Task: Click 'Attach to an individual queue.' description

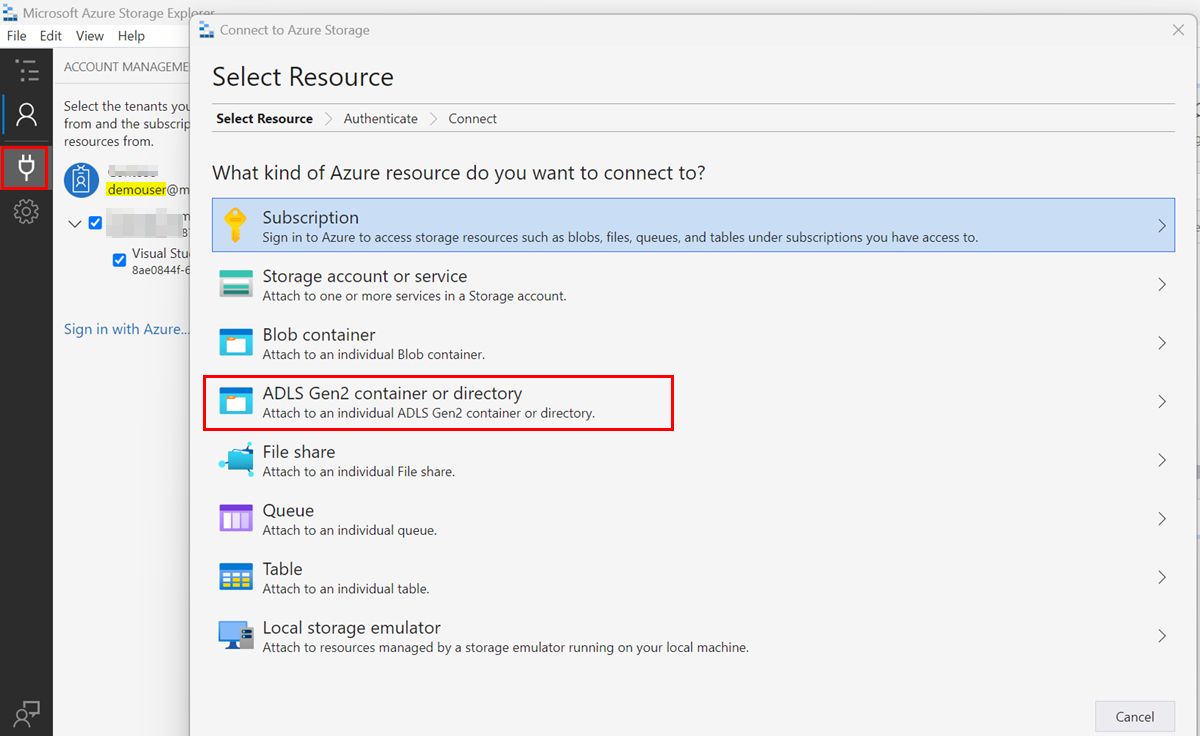Action: point(350,530)
